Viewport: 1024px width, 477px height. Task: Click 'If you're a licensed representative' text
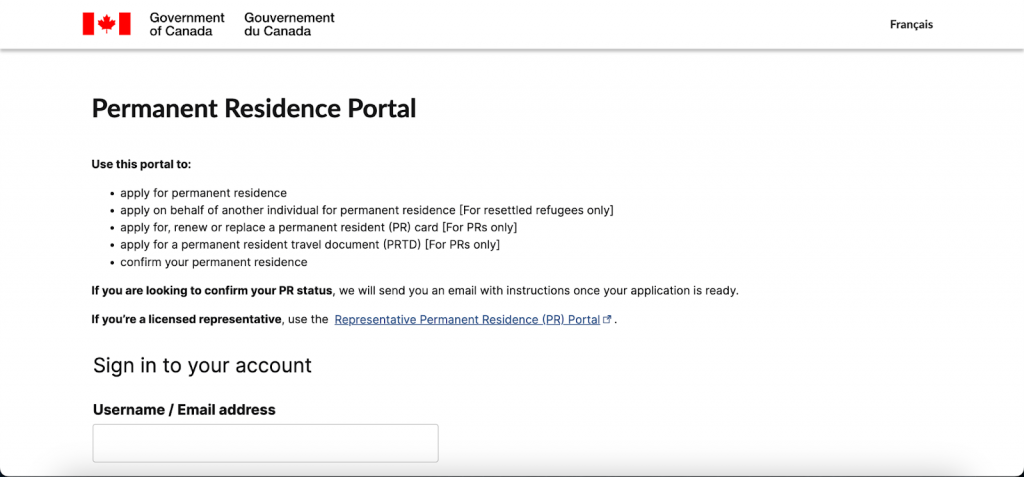pyautogui.click(x=186, y=320)
